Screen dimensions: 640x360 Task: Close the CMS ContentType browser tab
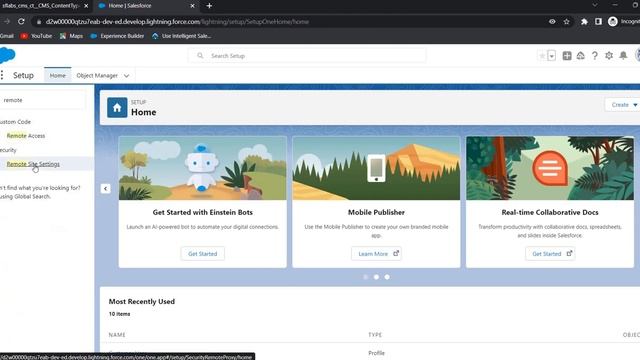click(x=86, y=6)
